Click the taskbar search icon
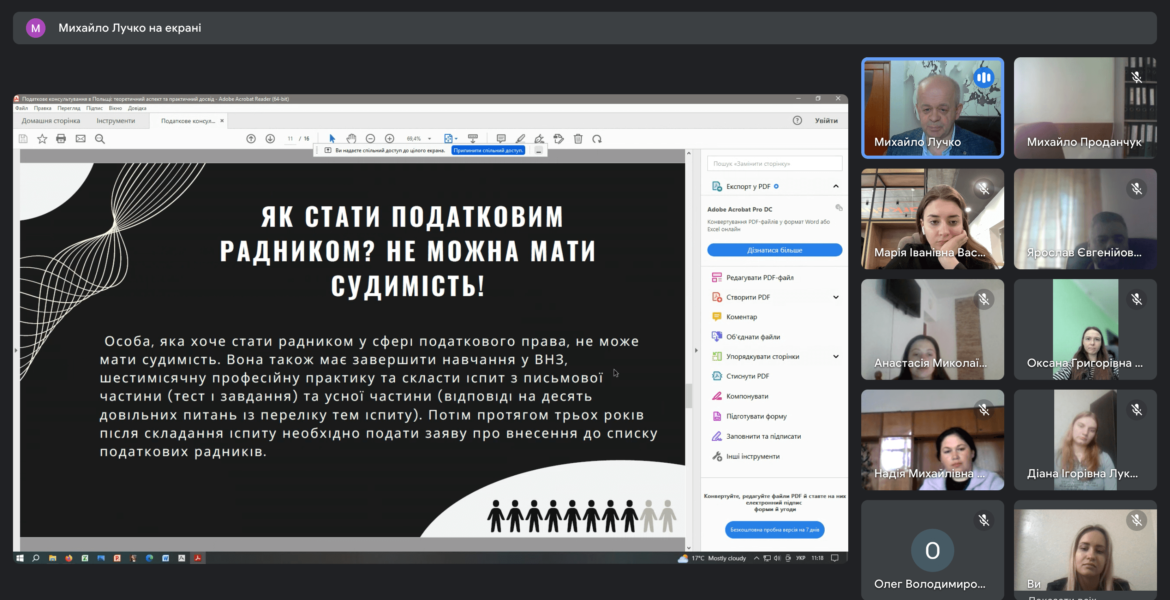 [36, 558]
